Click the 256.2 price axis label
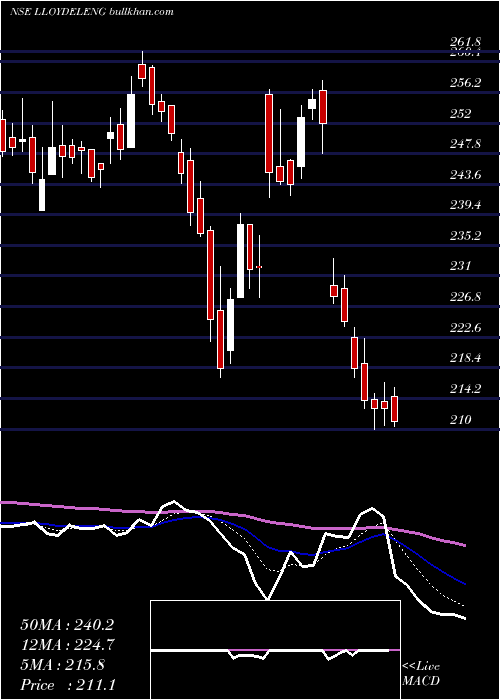The height and width of the screenshot is (700, 500). 465,83
